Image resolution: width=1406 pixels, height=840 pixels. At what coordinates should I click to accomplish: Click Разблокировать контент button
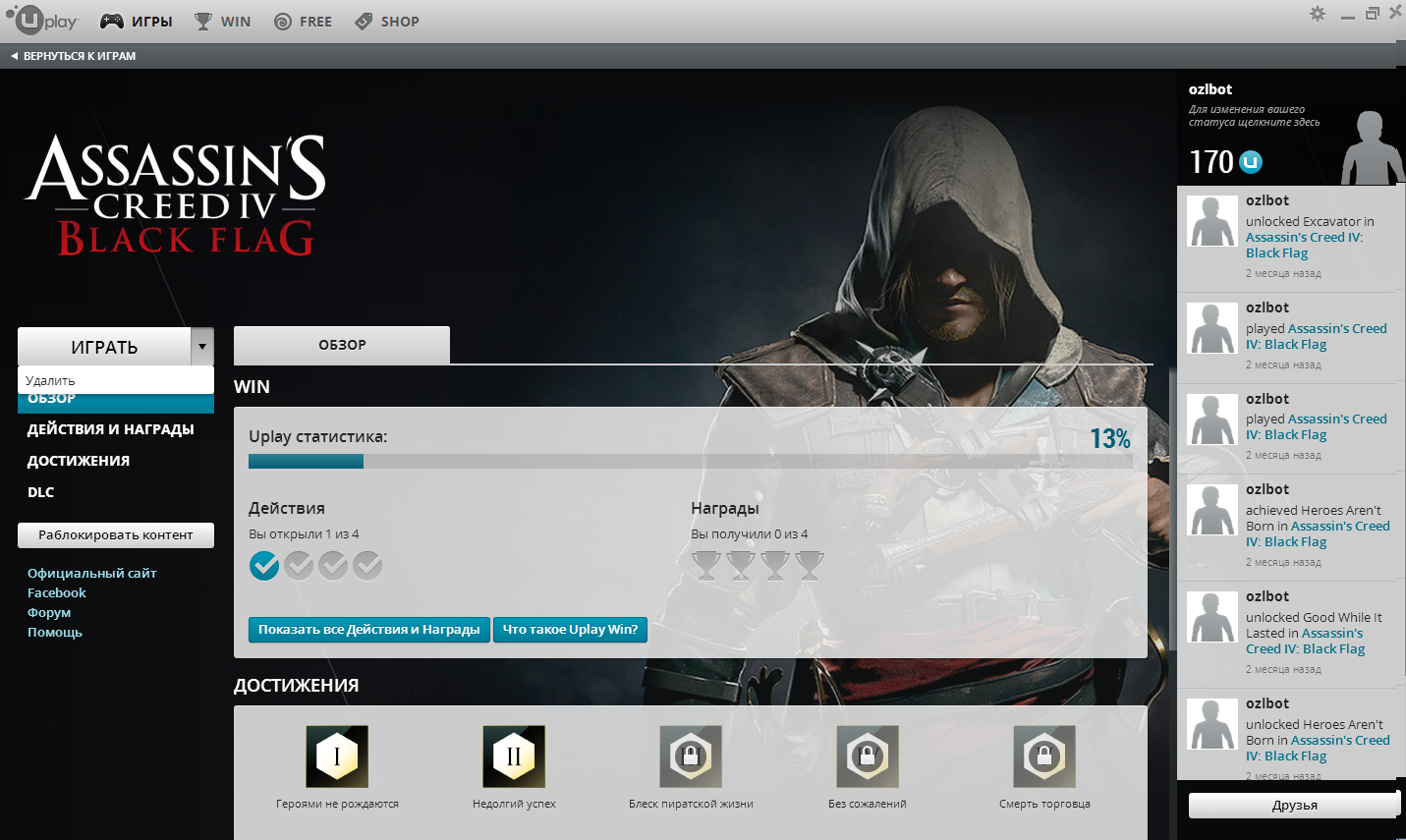coord(116,535)
